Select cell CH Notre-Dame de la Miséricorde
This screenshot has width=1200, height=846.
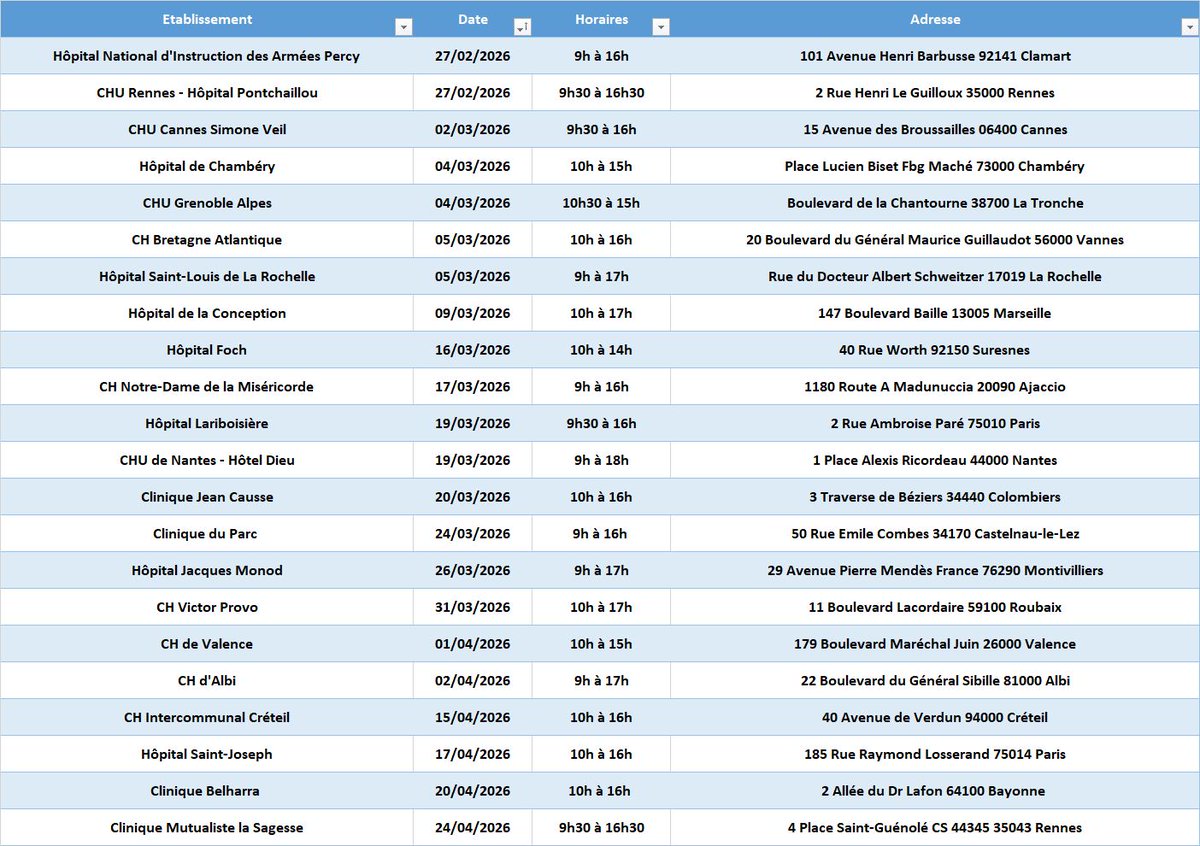(x=207, y=387)
